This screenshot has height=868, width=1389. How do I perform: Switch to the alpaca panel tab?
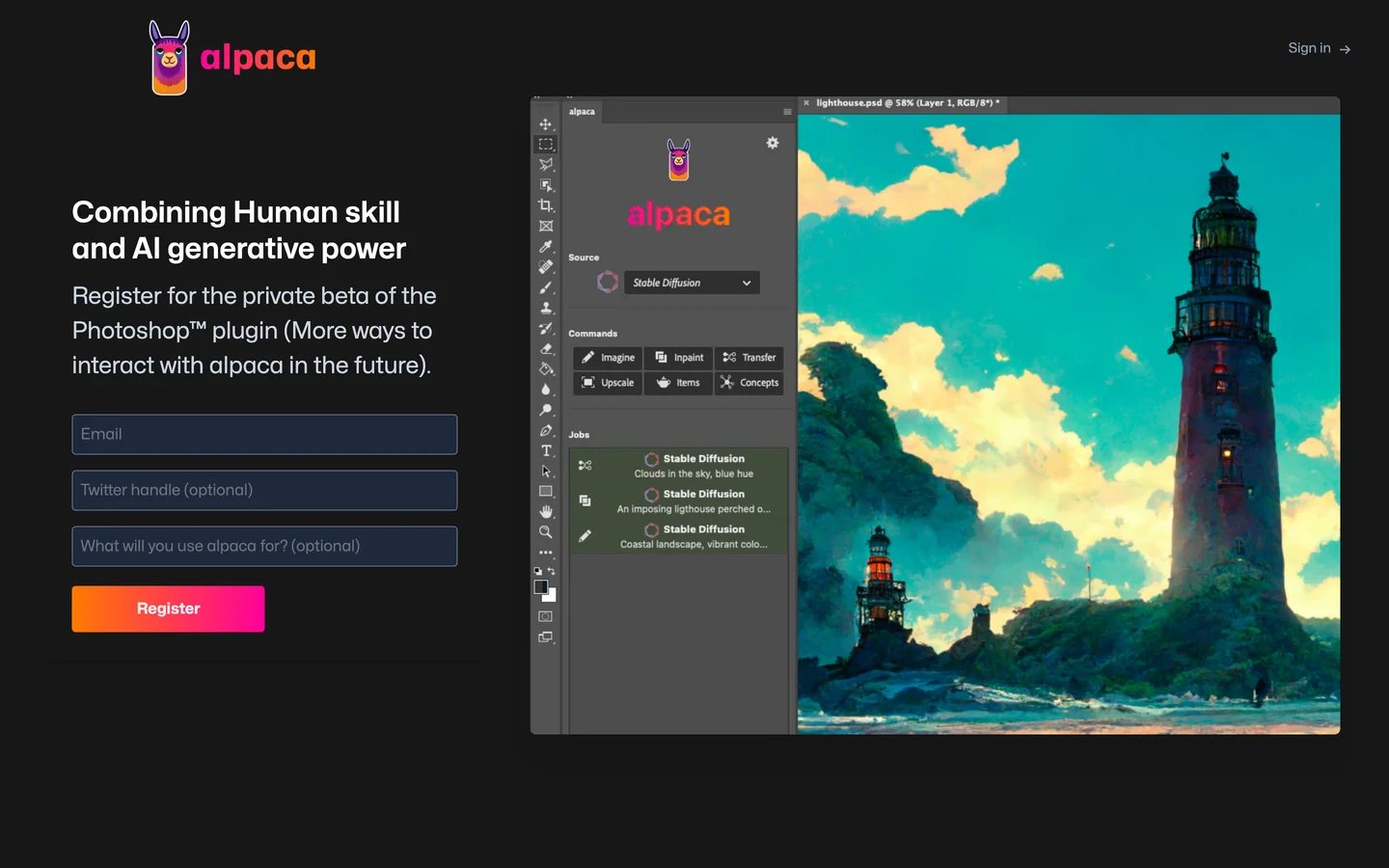click(x=582, y=112)
